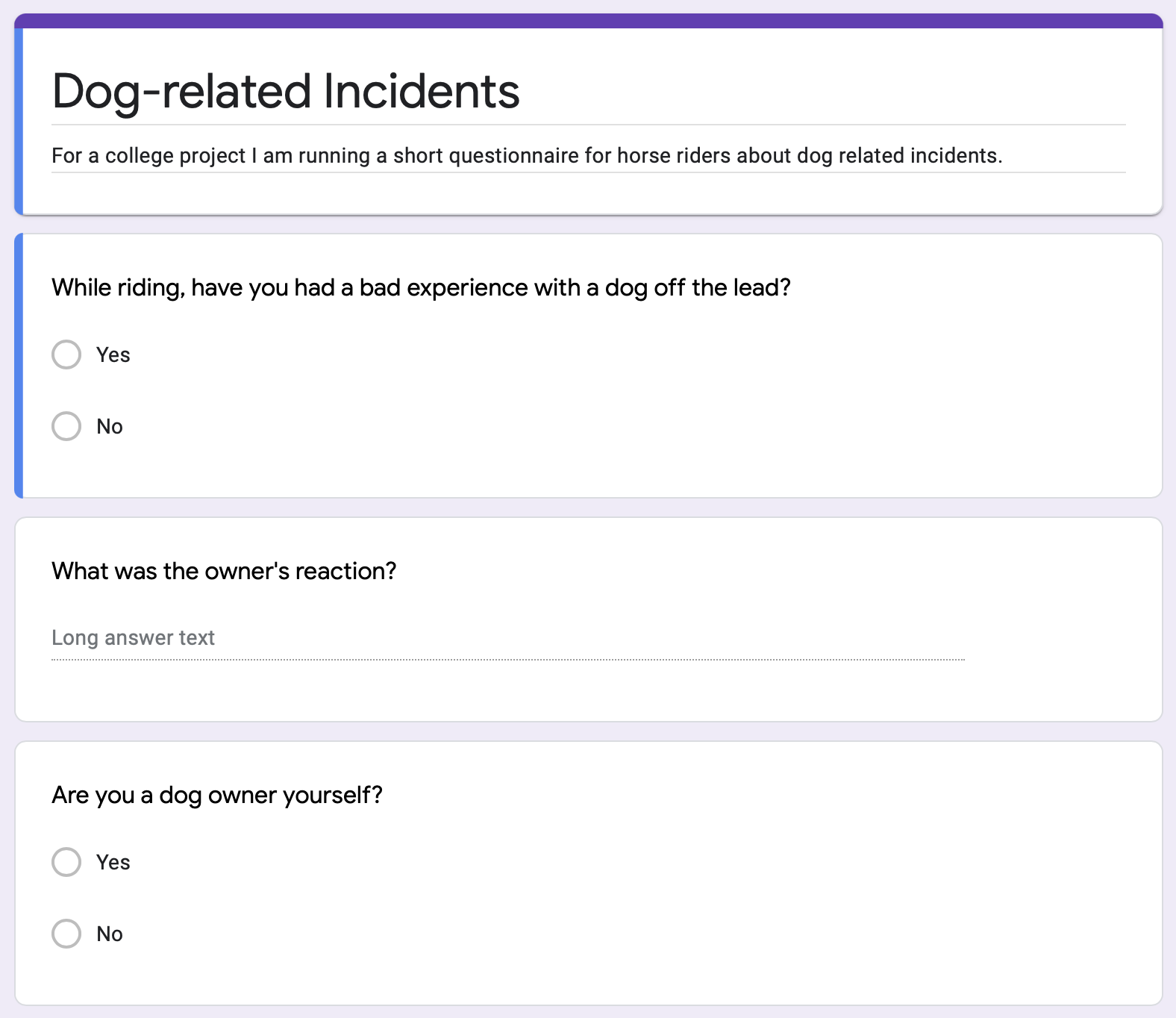The image size is (1176, 1018).
Task: Choose No radio circle for dog owner question
Action: 66,934
